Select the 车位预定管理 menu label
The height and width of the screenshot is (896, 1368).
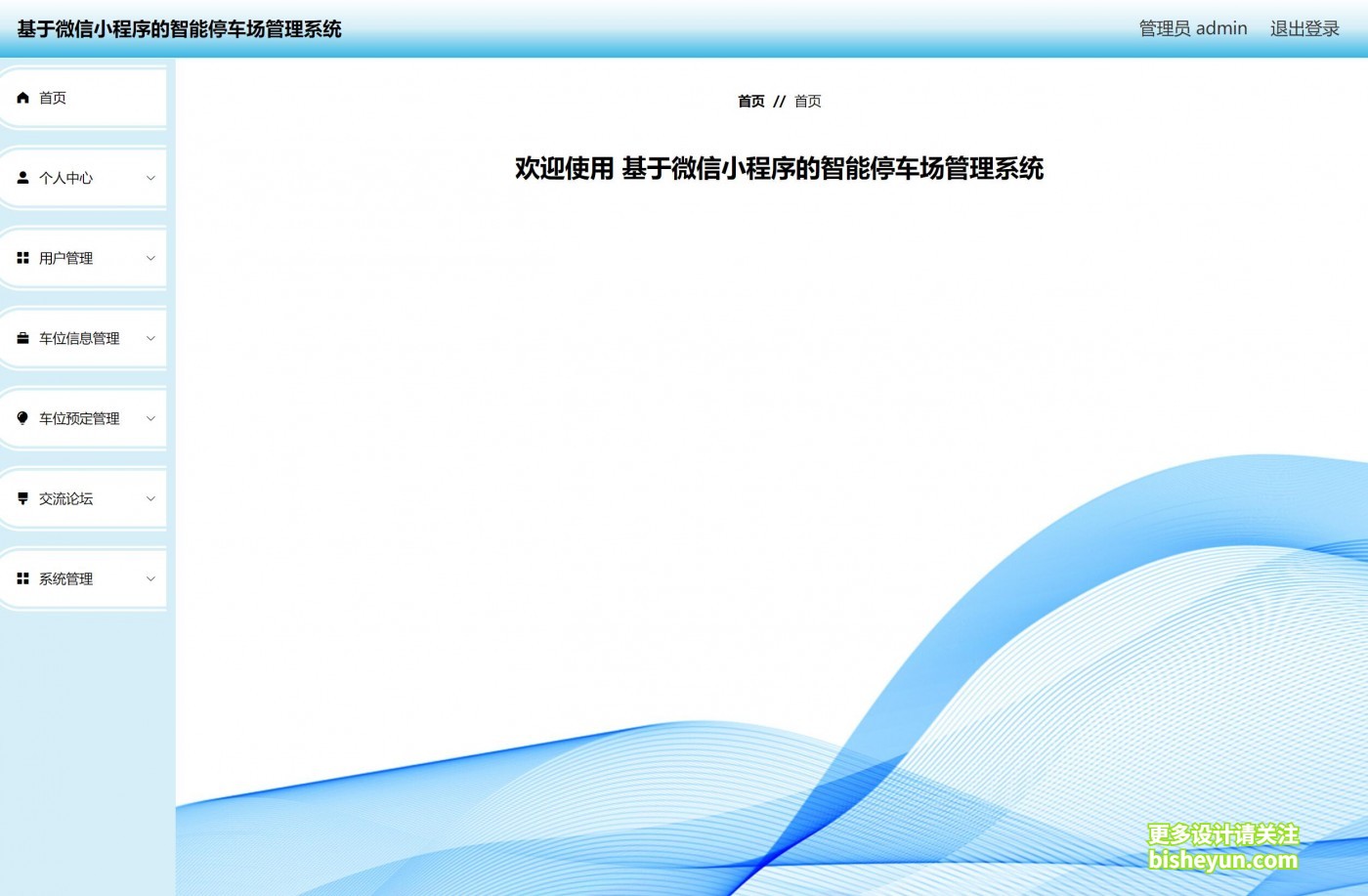79,418
